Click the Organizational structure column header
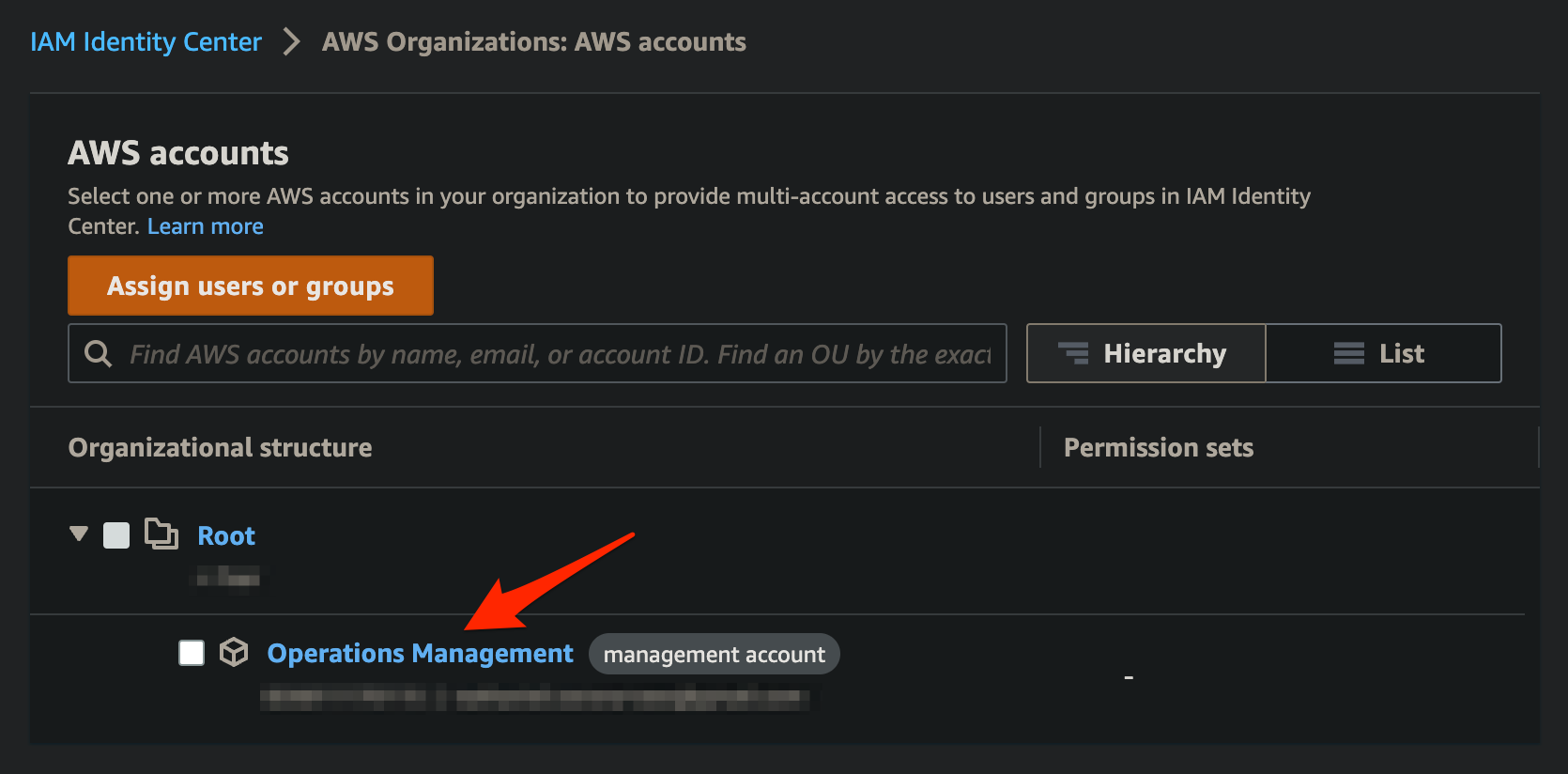Viewport: 1568px width, 774px height. (220, 447)
